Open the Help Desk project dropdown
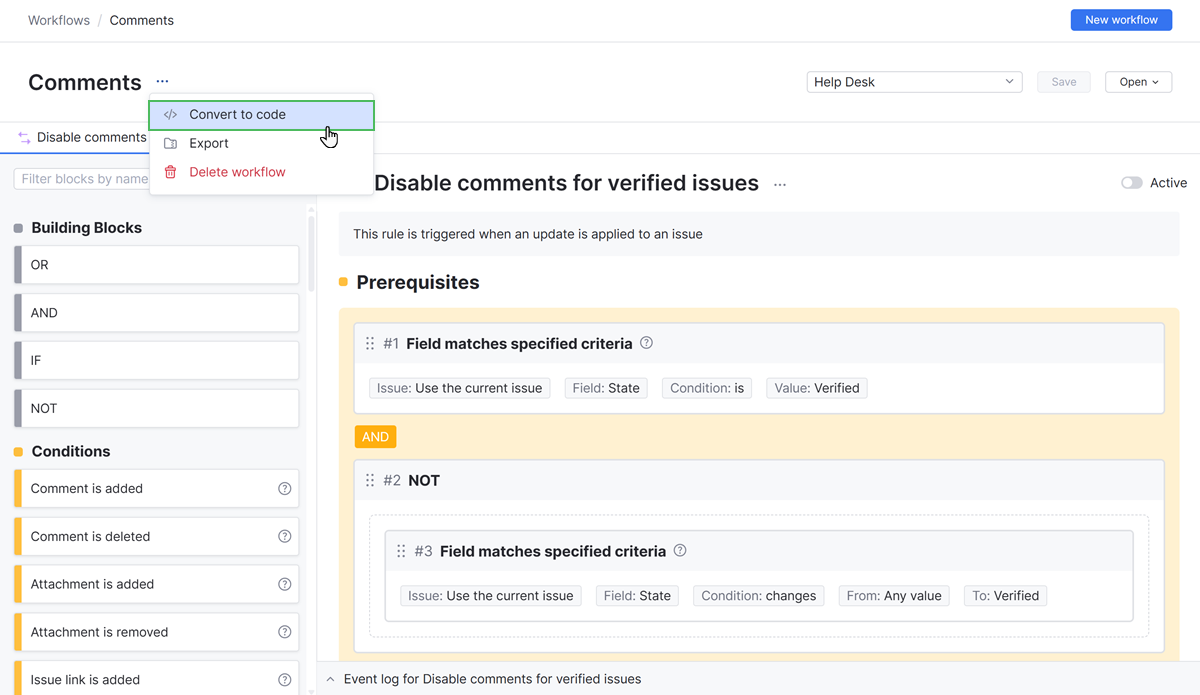Image resolution: width=1200 pixels, height=695 pixels. (913, 82)
